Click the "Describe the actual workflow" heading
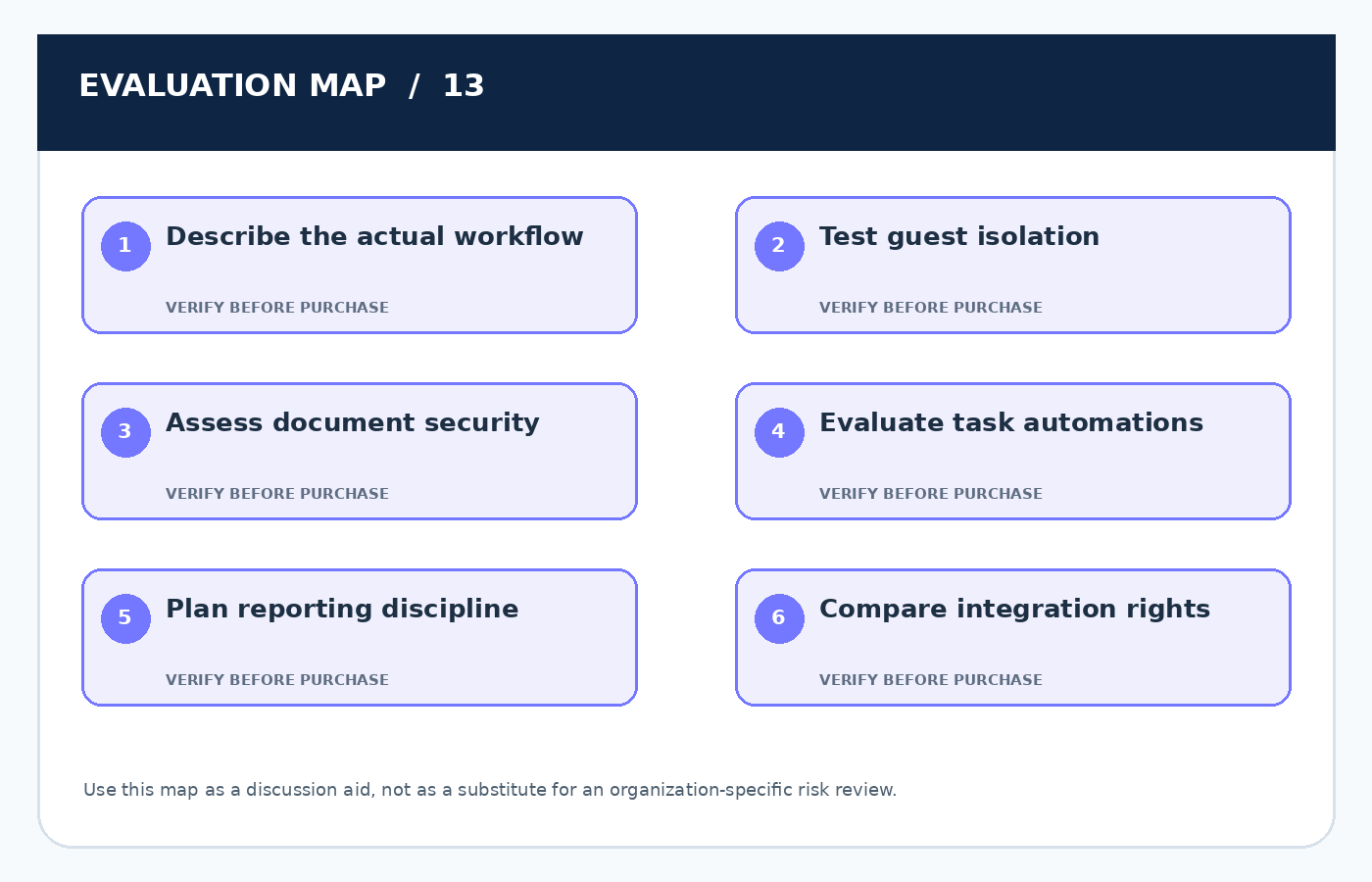 (x=374, y=237)
